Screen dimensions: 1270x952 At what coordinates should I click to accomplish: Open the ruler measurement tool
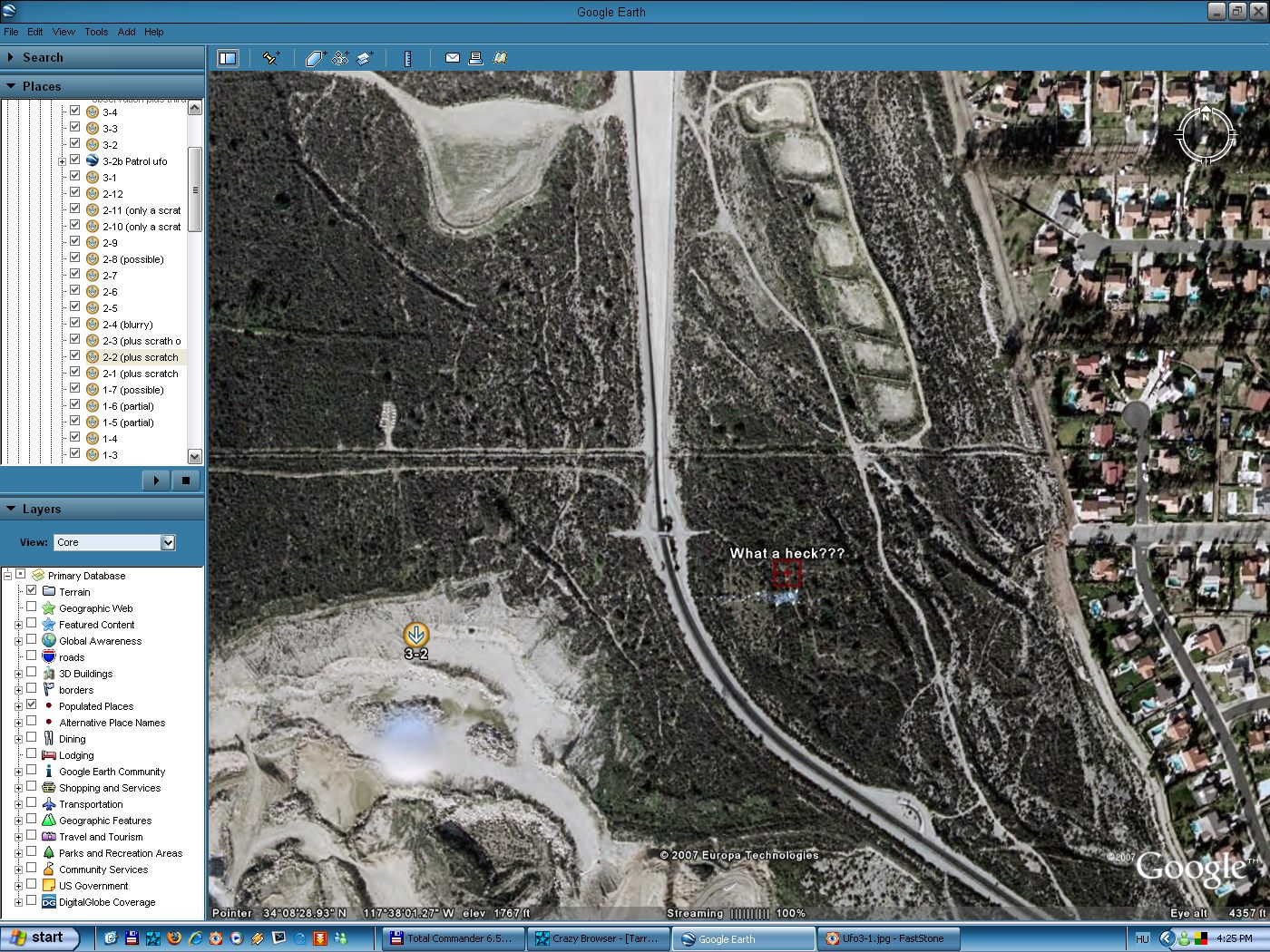pos(407,58)
